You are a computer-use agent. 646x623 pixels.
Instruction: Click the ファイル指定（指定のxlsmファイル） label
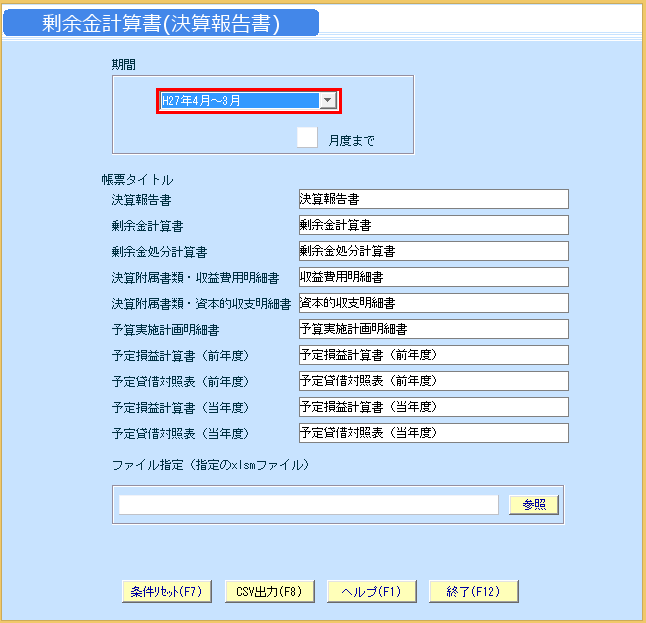point(211,465)
